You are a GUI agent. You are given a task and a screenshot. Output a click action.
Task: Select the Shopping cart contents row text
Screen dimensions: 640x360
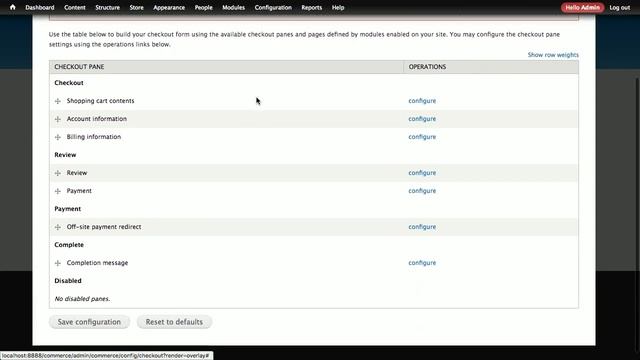[x=100, y=101]
